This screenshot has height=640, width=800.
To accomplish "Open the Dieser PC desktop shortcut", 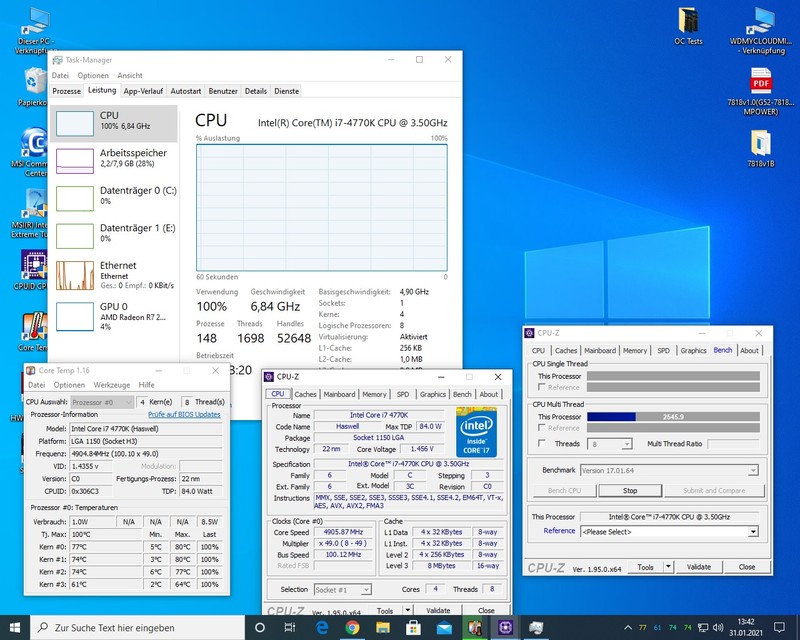I will pos(35,31).
